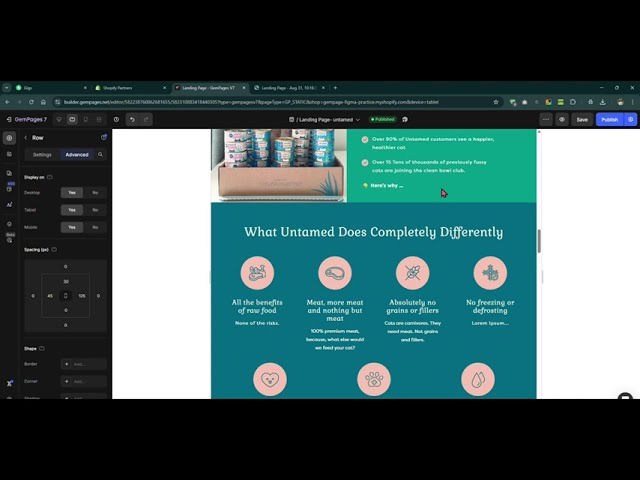Open version history clock icon

coord(116,120)
